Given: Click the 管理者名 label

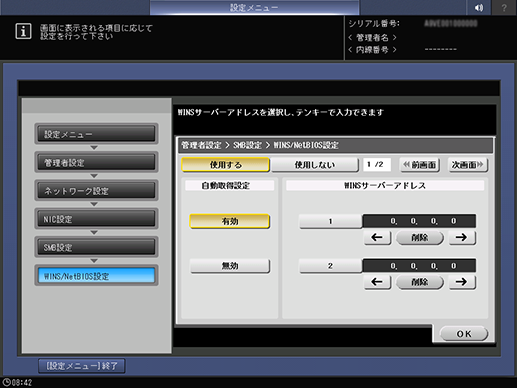Looking at the screenshot, I should point(372,38).
